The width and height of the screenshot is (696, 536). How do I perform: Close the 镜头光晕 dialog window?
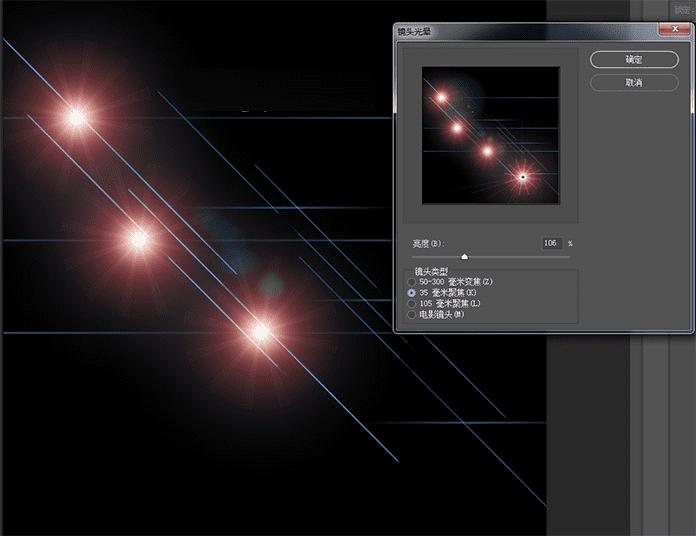(675, 29)
